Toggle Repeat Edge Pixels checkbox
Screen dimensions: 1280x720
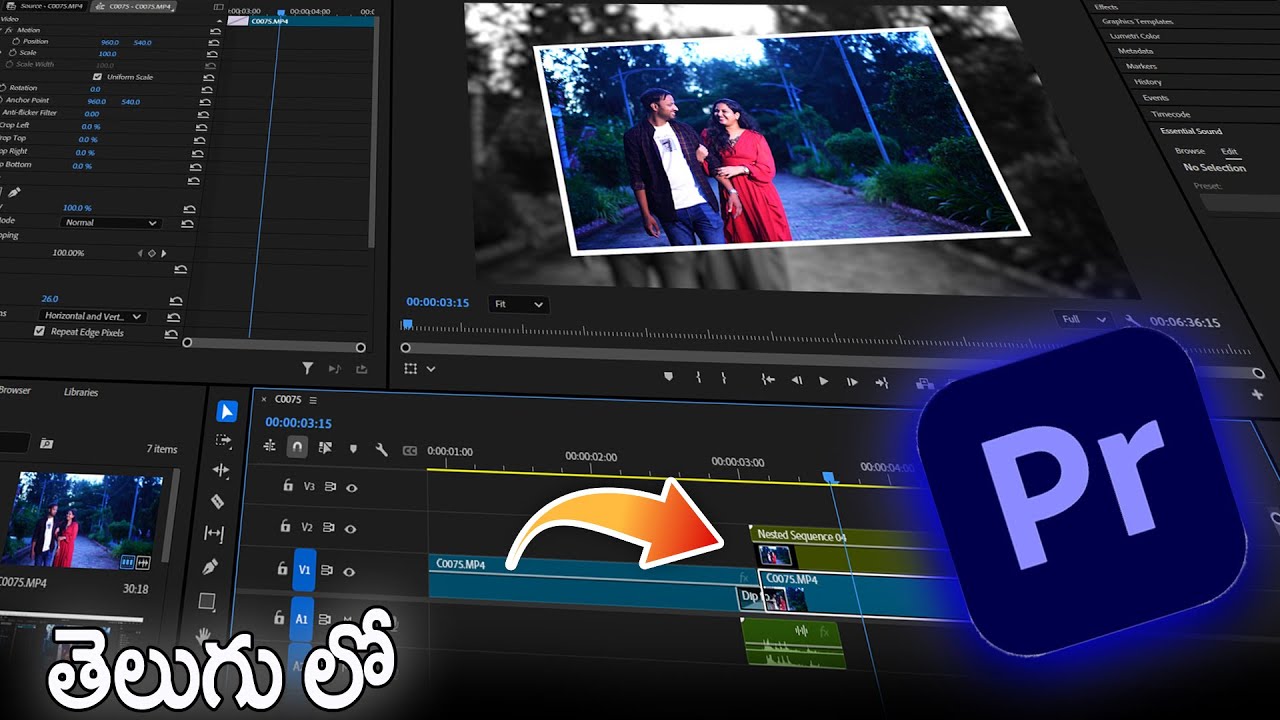pos(39,331)
